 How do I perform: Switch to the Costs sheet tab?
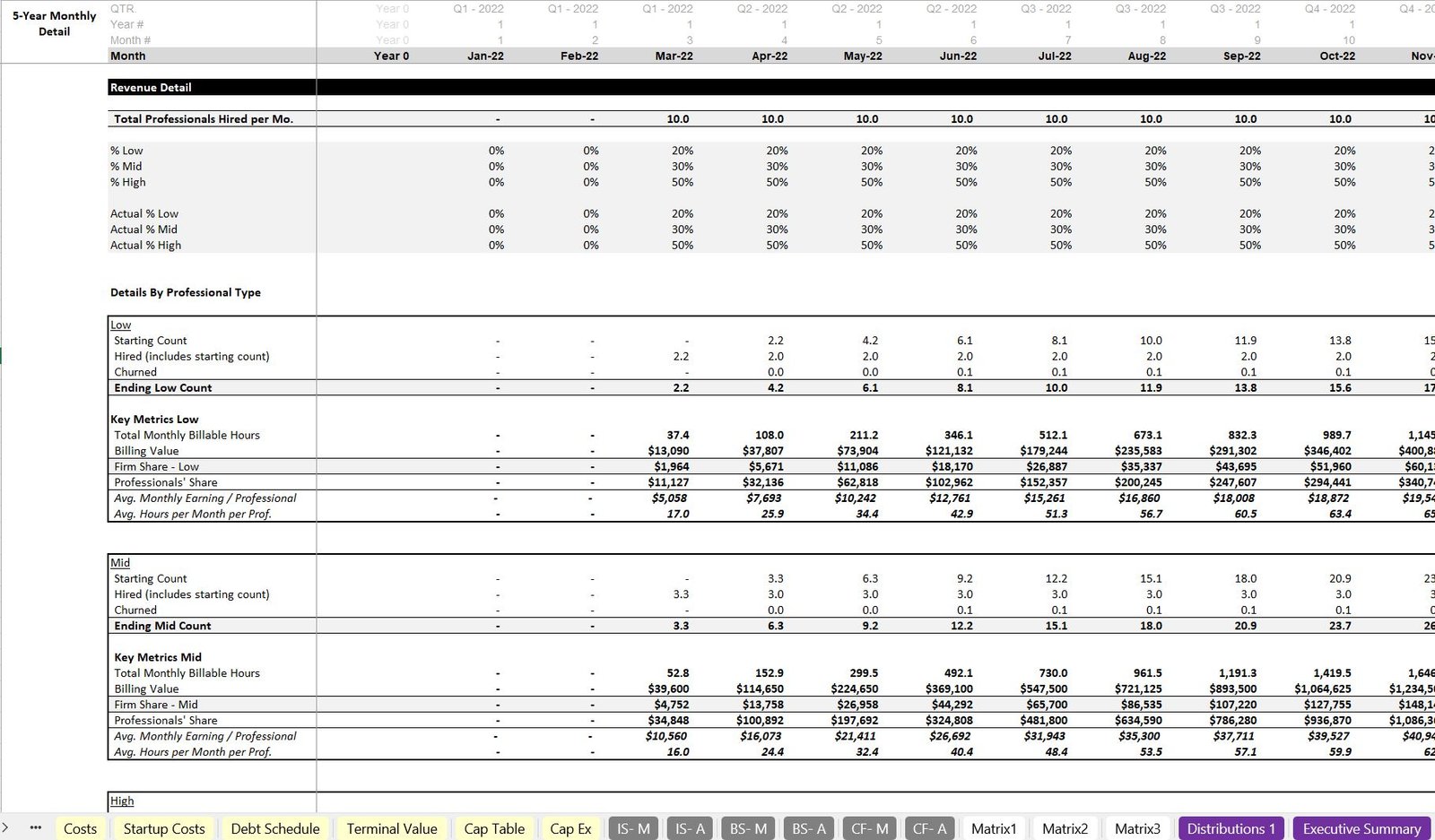80,829
